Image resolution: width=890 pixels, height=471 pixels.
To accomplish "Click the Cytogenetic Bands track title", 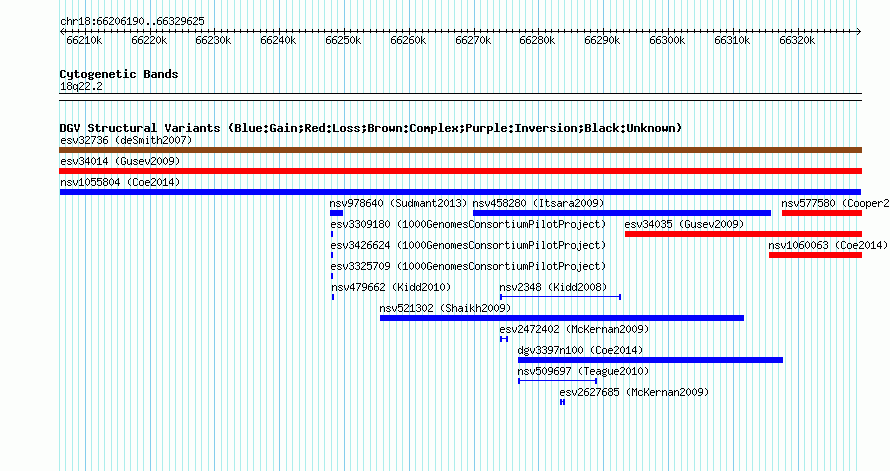I will 119,74.
